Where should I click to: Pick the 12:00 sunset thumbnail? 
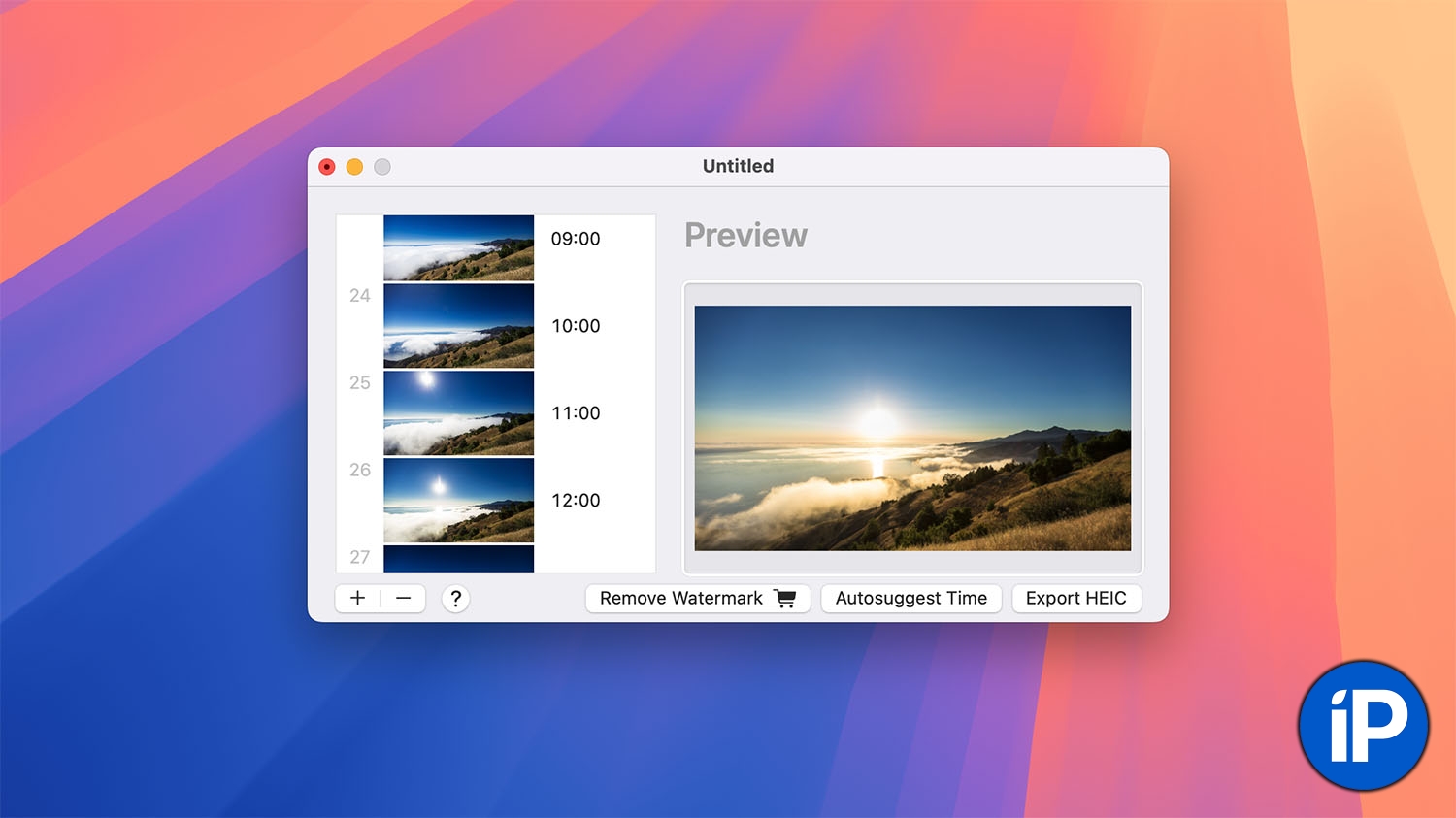click(458, 501)
